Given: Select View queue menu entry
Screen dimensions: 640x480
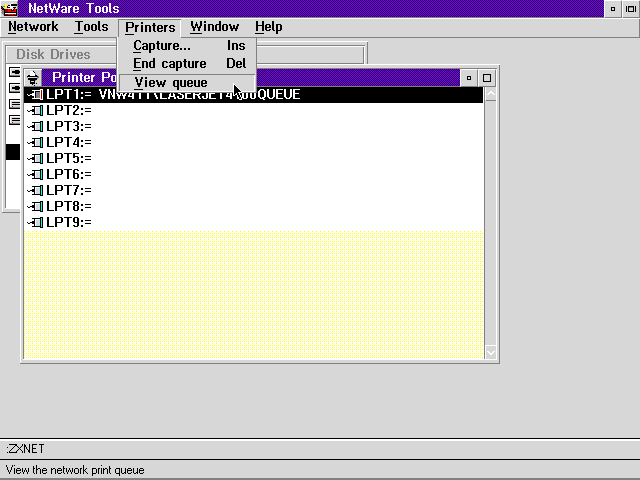Looking at the screenshot, I should [x=187, y=83].
